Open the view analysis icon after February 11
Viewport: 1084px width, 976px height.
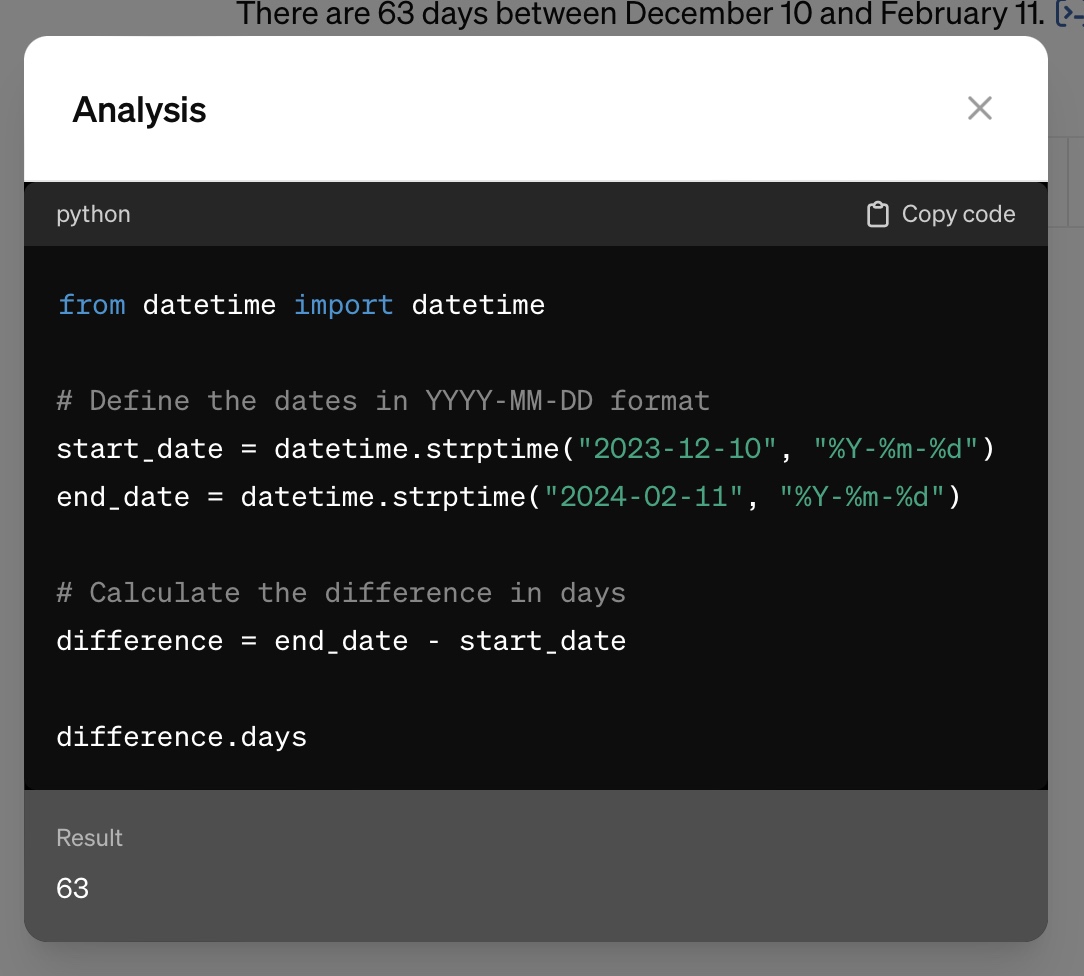pyautogui.click(x=1069, y=14)
